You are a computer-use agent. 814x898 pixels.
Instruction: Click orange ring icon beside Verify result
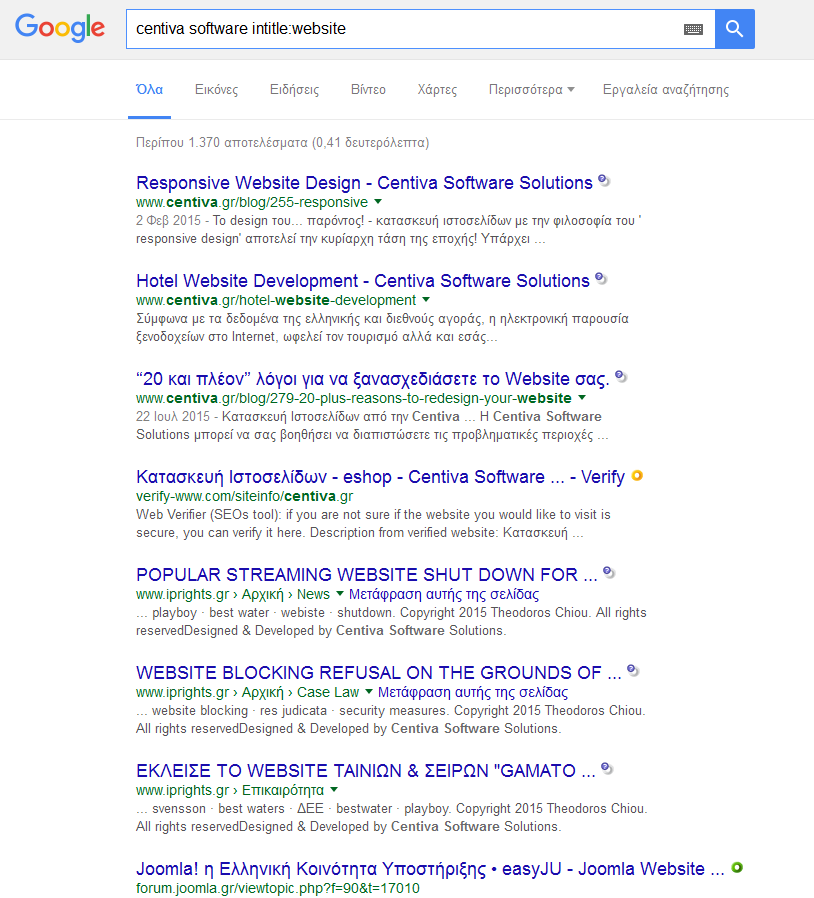tap(637, 475)
